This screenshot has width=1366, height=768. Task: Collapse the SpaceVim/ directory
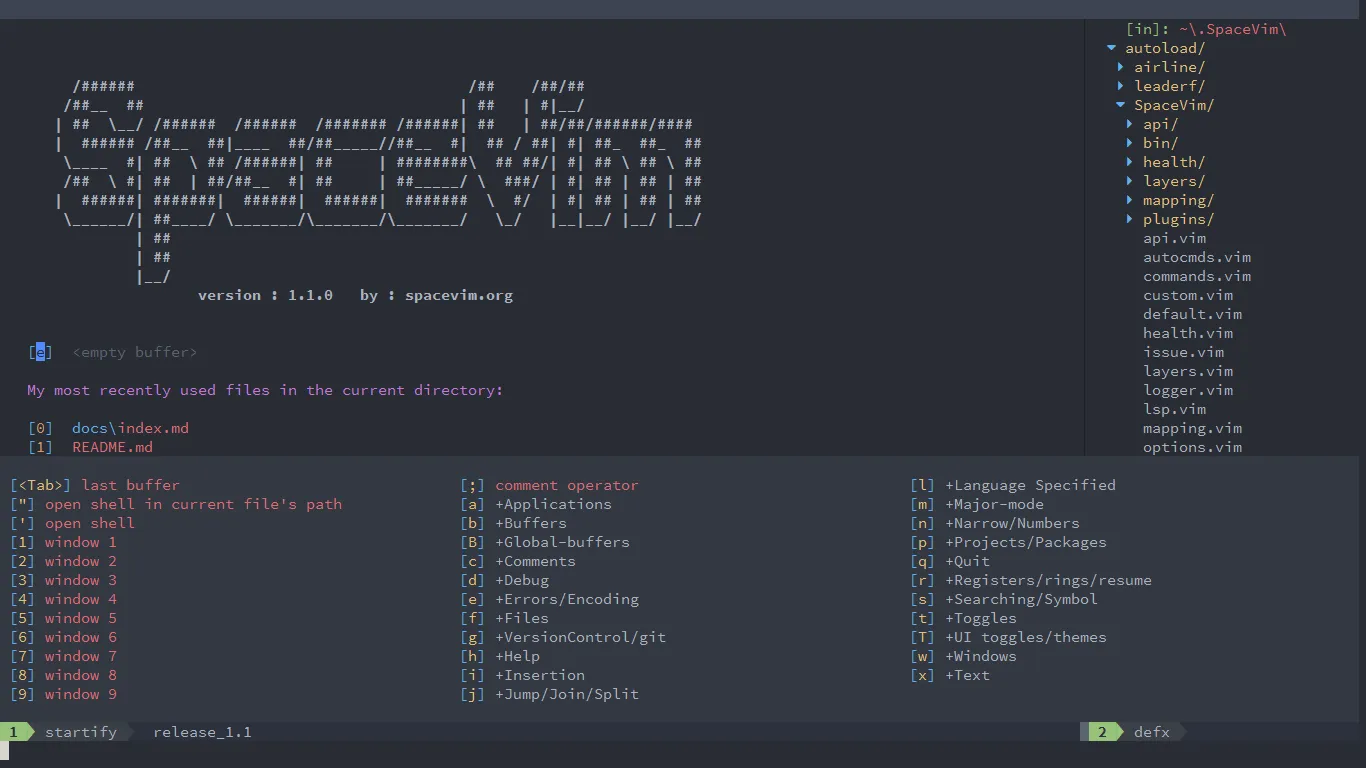pyautogui.click(x=1120, y=105)
